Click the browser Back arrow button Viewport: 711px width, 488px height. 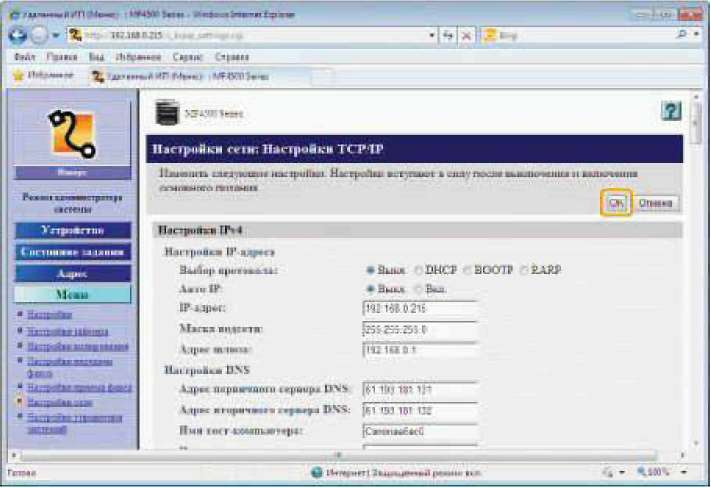pos(17,35)
